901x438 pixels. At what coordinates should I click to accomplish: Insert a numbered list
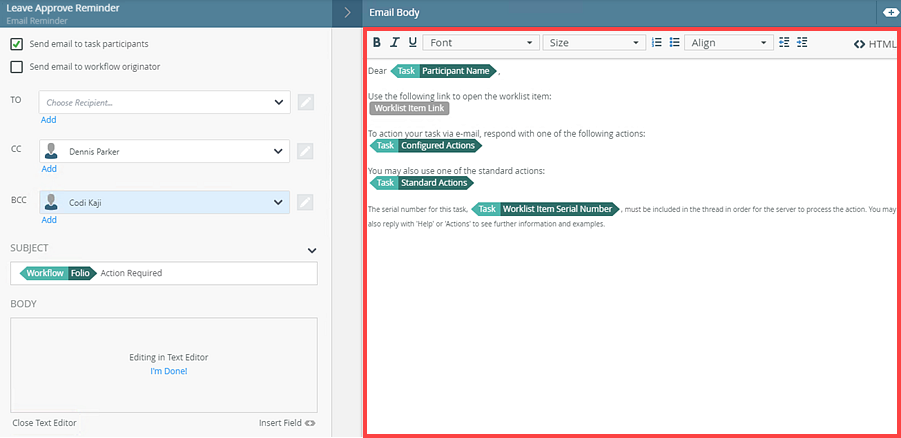coord(657,43)
